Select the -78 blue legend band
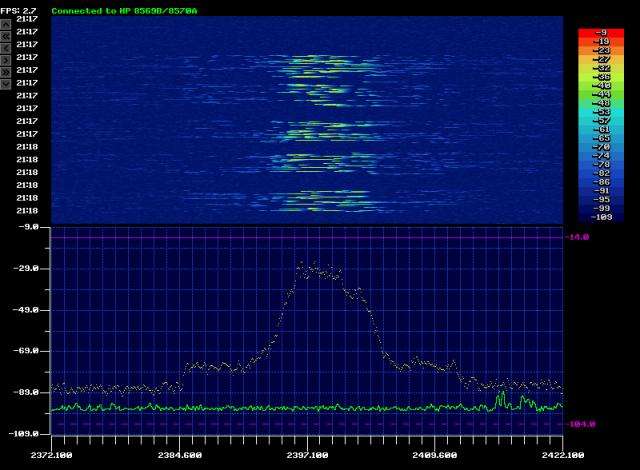 pyautogui.click(x=601, y=164)
